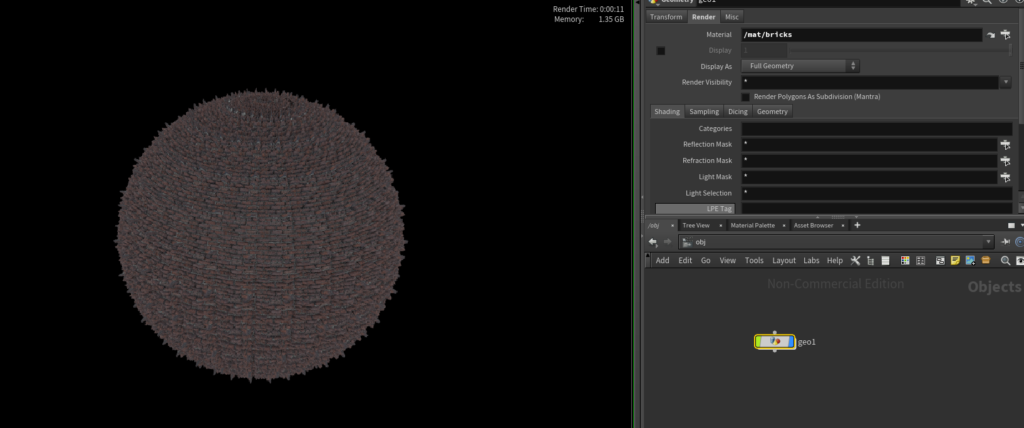Click the LPE Tag input field
The width and height of the screenshot is (1024, 428).
coord(876,208)
